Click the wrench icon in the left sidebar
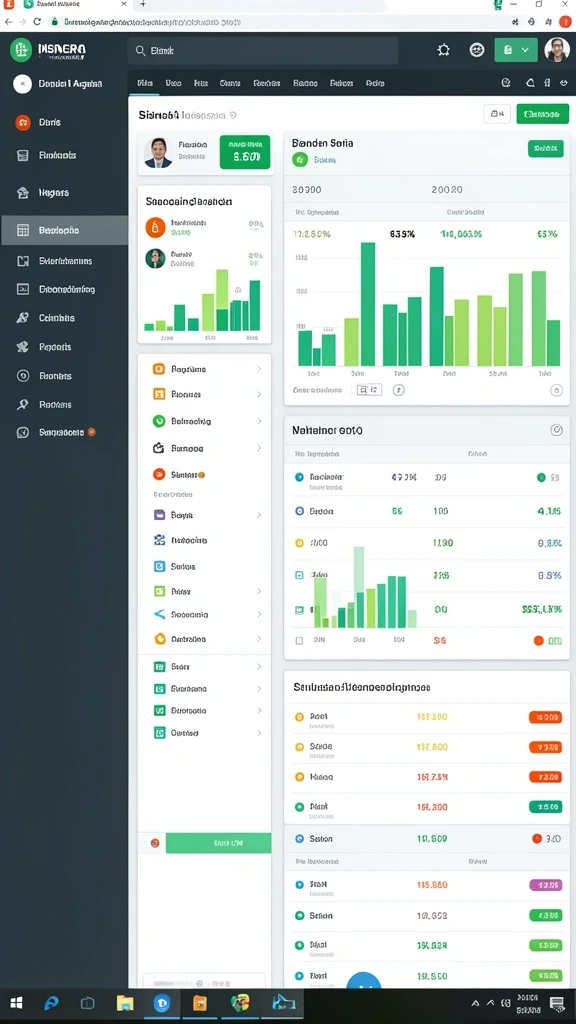 tap(23, 318)
